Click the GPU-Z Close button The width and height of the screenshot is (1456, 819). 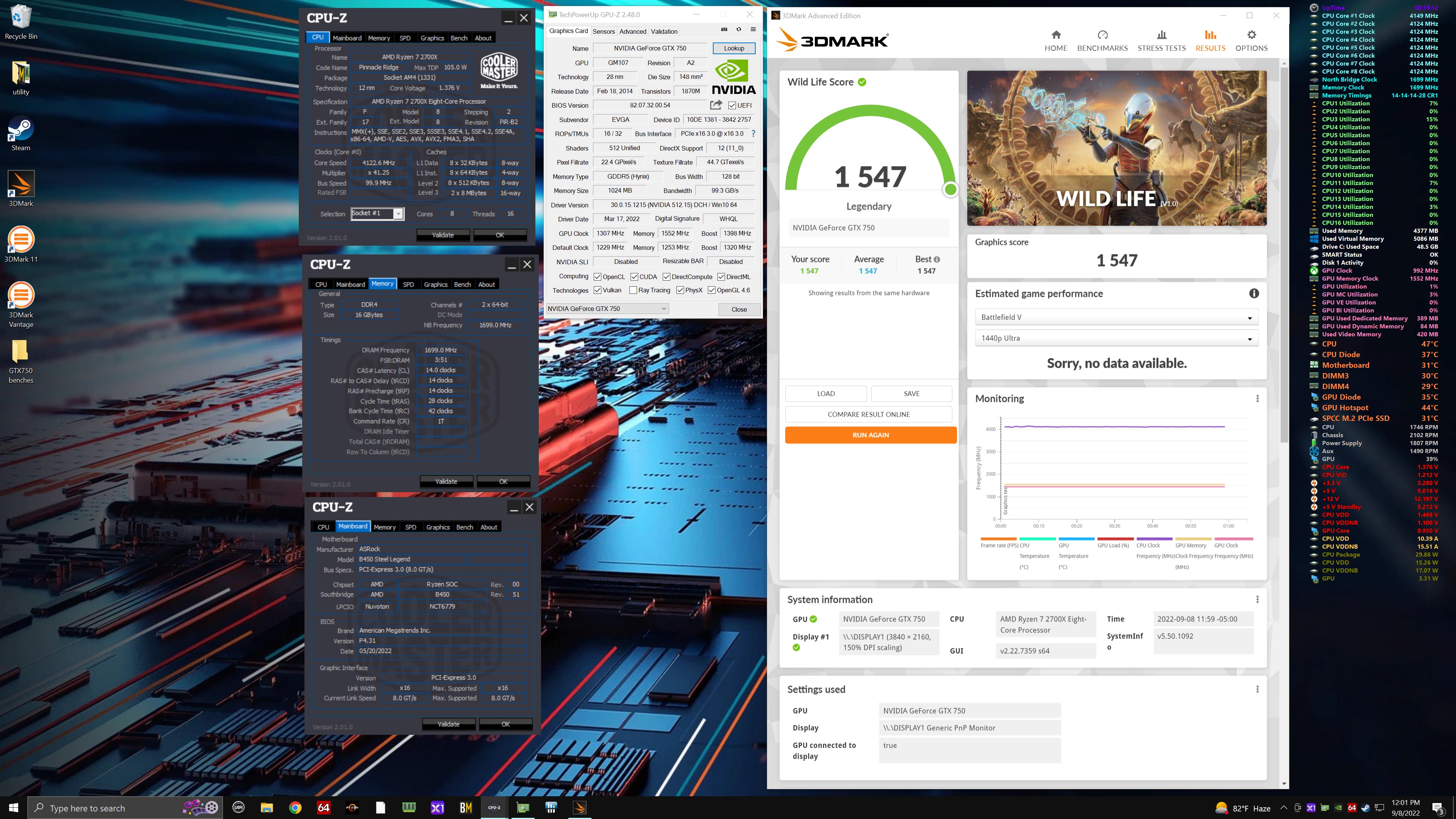tap(739, 309)
